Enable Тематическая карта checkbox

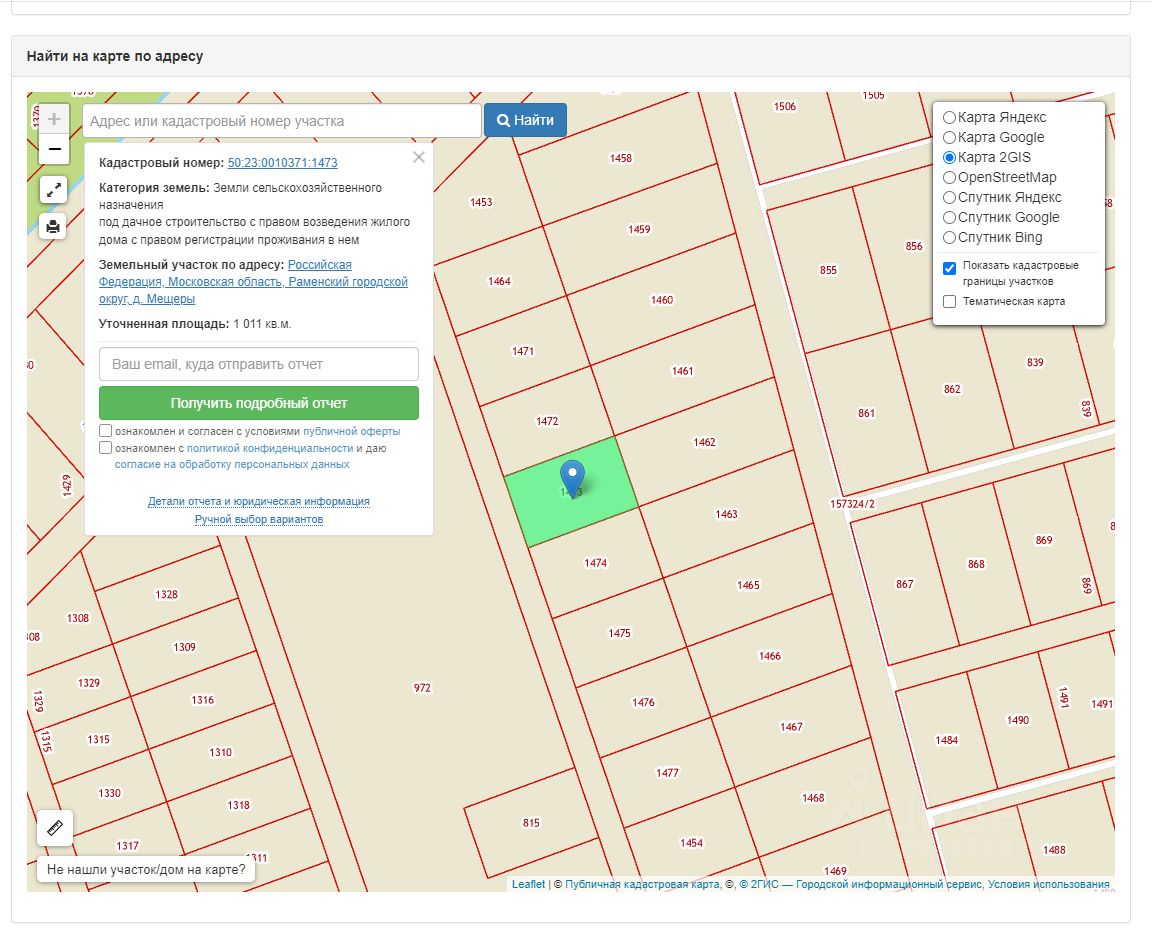coord(949,301)
